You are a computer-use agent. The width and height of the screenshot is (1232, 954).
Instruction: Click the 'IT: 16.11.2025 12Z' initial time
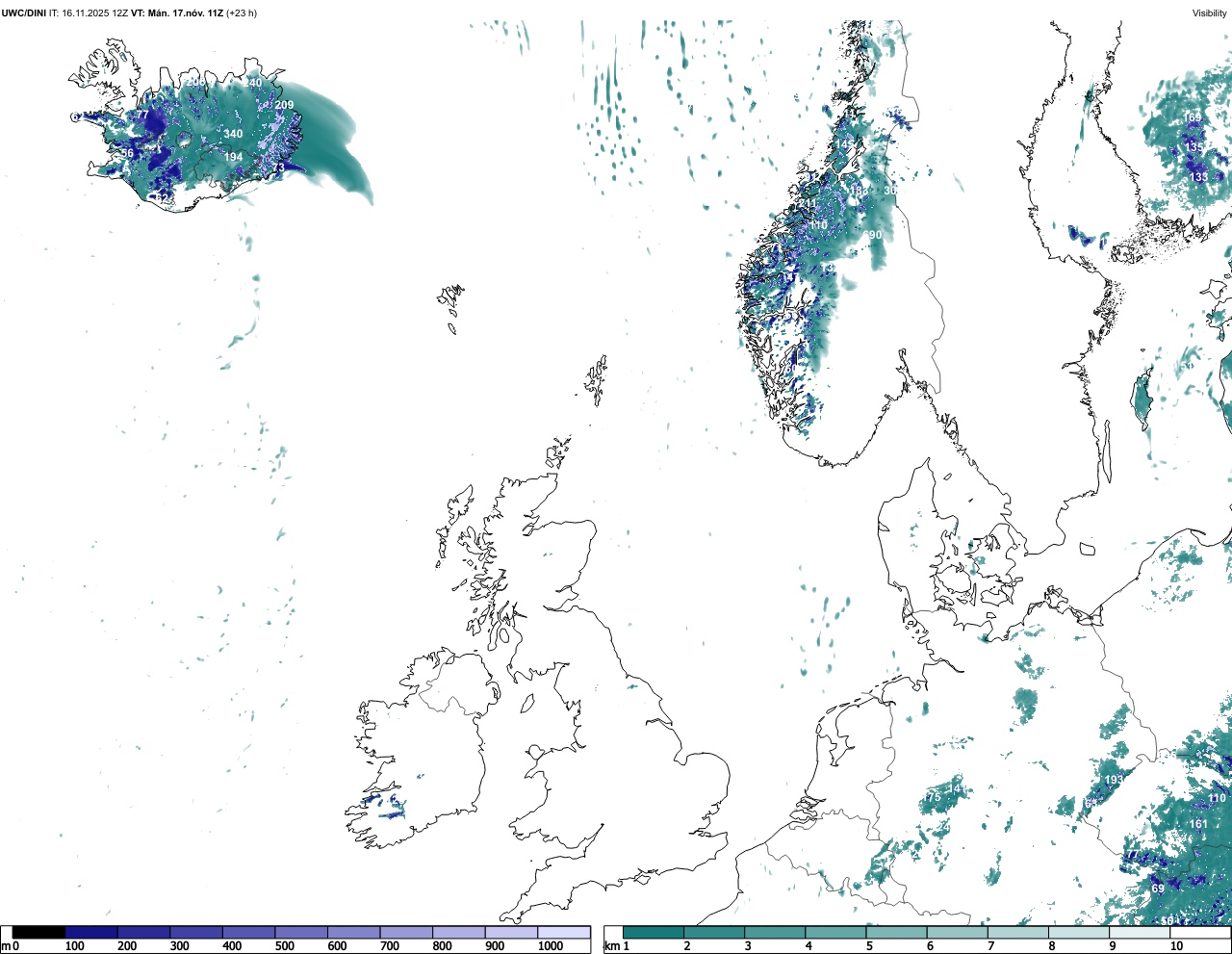point(89,13)
